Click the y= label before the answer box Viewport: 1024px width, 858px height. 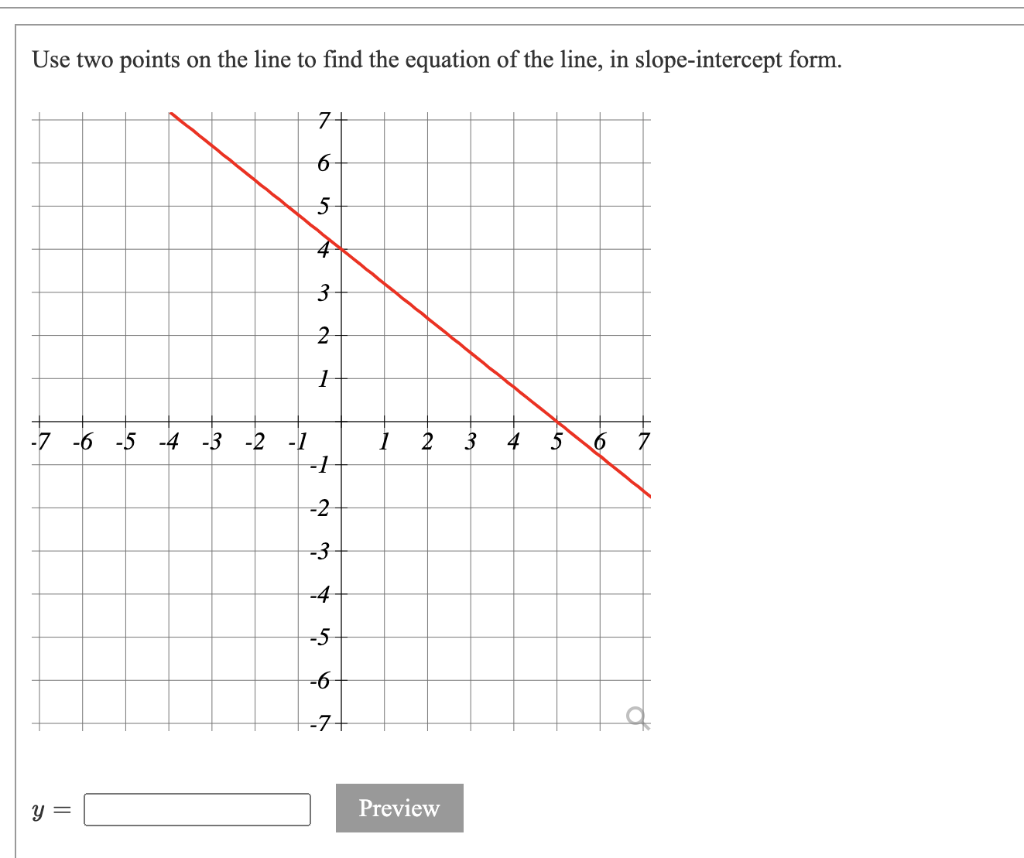click(x=49, y=807)
